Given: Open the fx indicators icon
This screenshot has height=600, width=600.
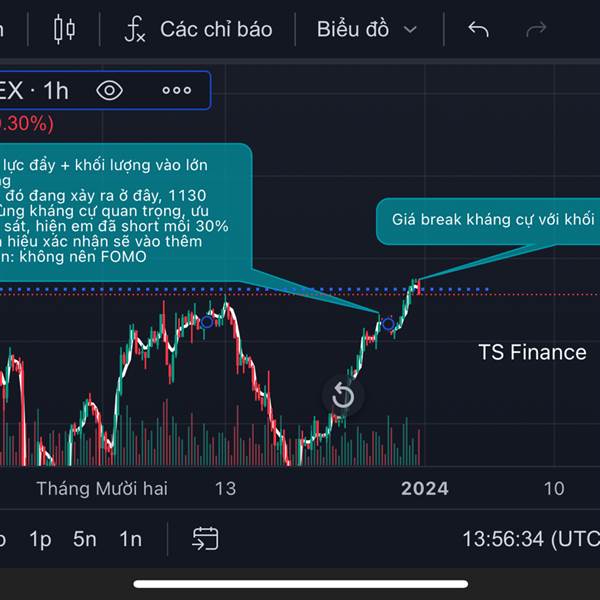Looking at the screenshot, I should [134, 29].
